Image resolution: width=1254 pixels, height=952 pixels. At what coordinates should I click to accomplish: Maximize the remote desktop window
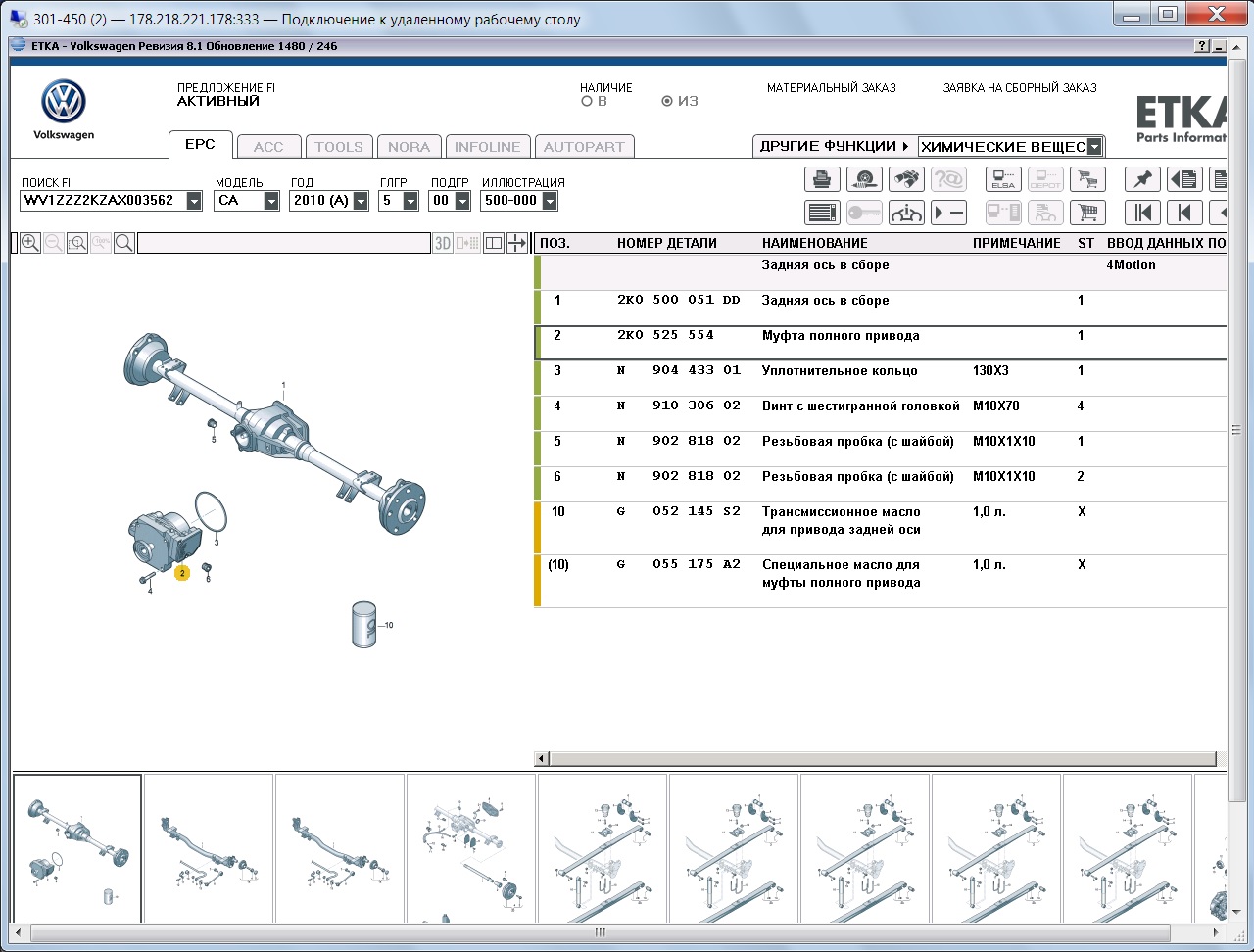pos(1167,14)
